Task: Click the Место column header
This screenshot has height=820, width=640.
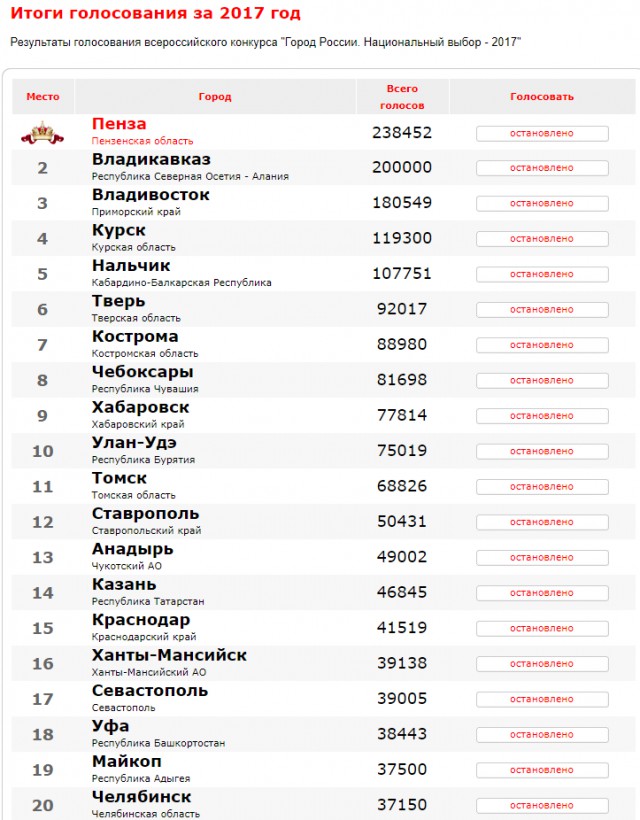Action: coord(43,97)
